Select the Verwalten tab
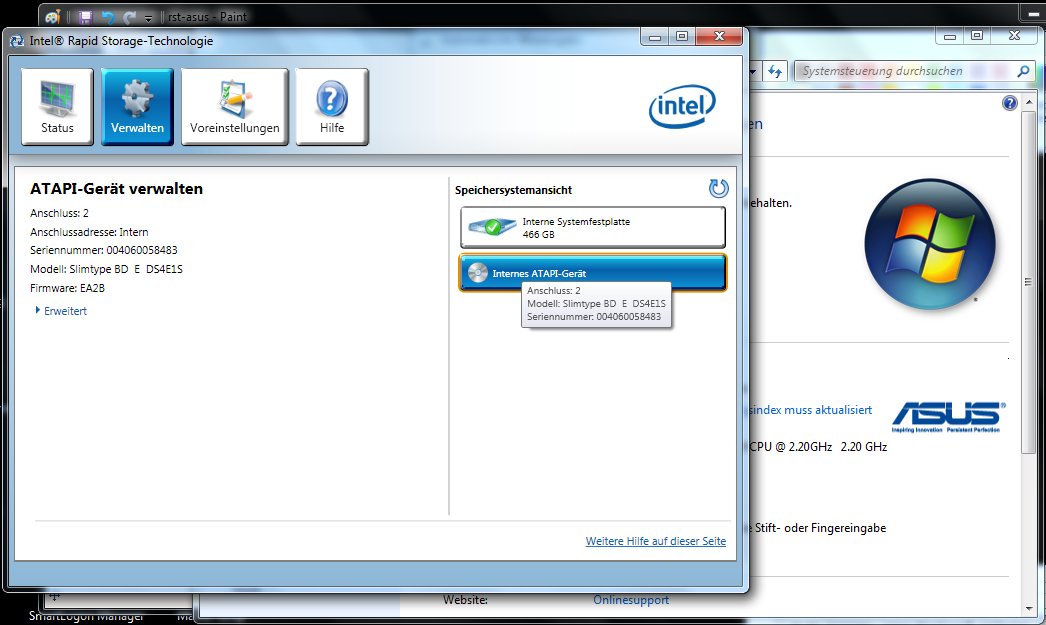 click(137, 107)
